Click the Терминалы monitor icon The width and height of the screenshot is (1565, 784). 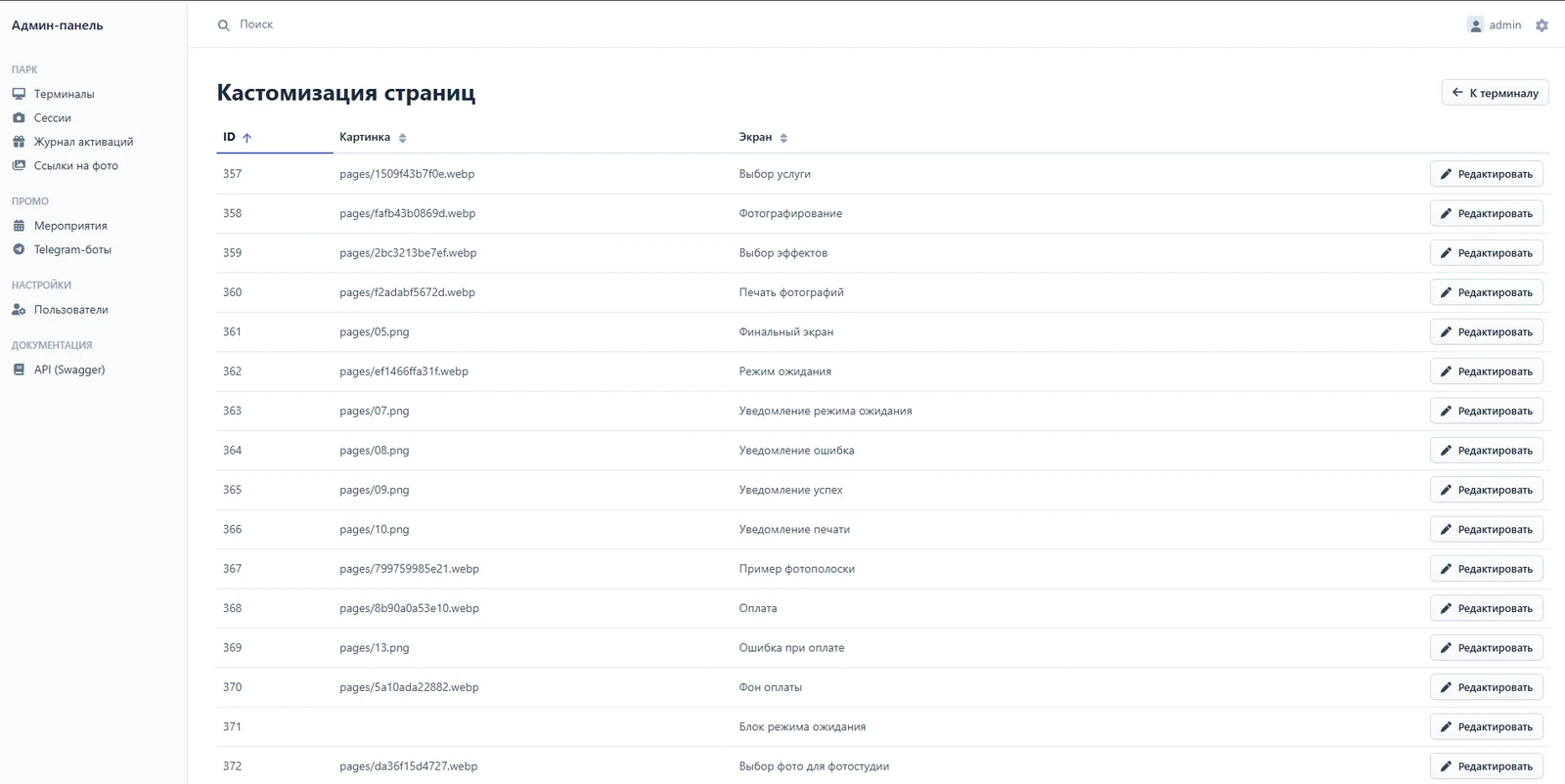coord(19,94)
